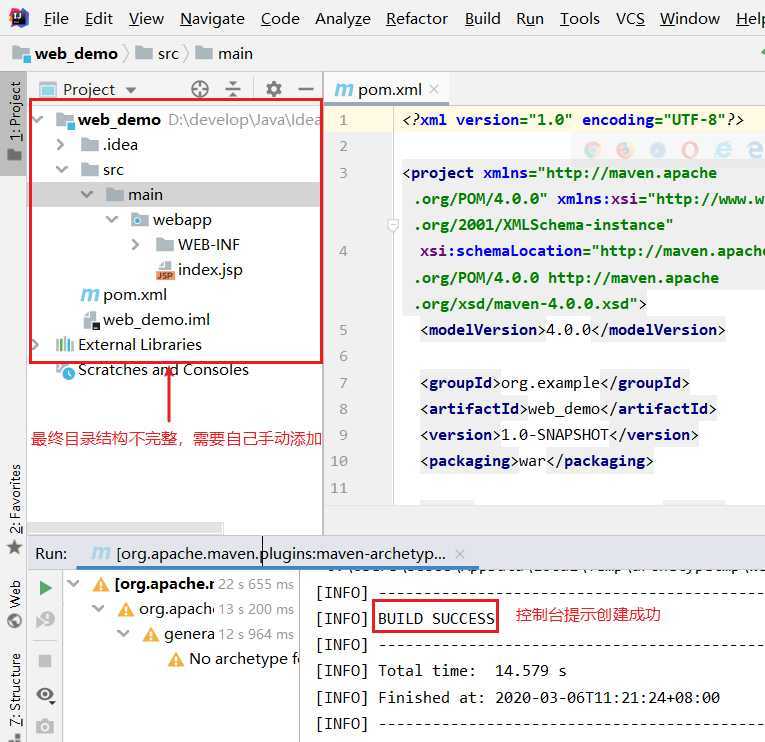This screenshot has height=742, width=765.
Task: Toggle the 2: Favorites side tab
Action: point(15,508)
